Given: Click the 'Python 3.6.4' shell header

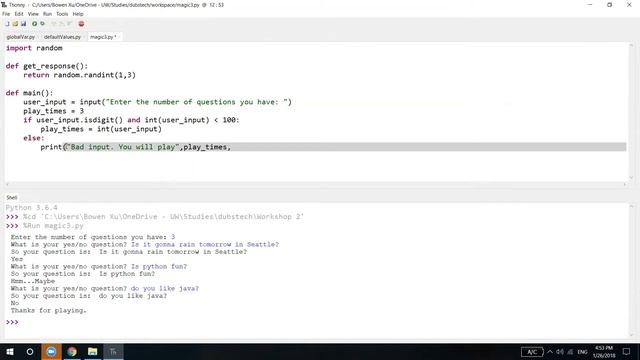Looking at the screenshot, I should pyautogui.click(x=31, y=208).
